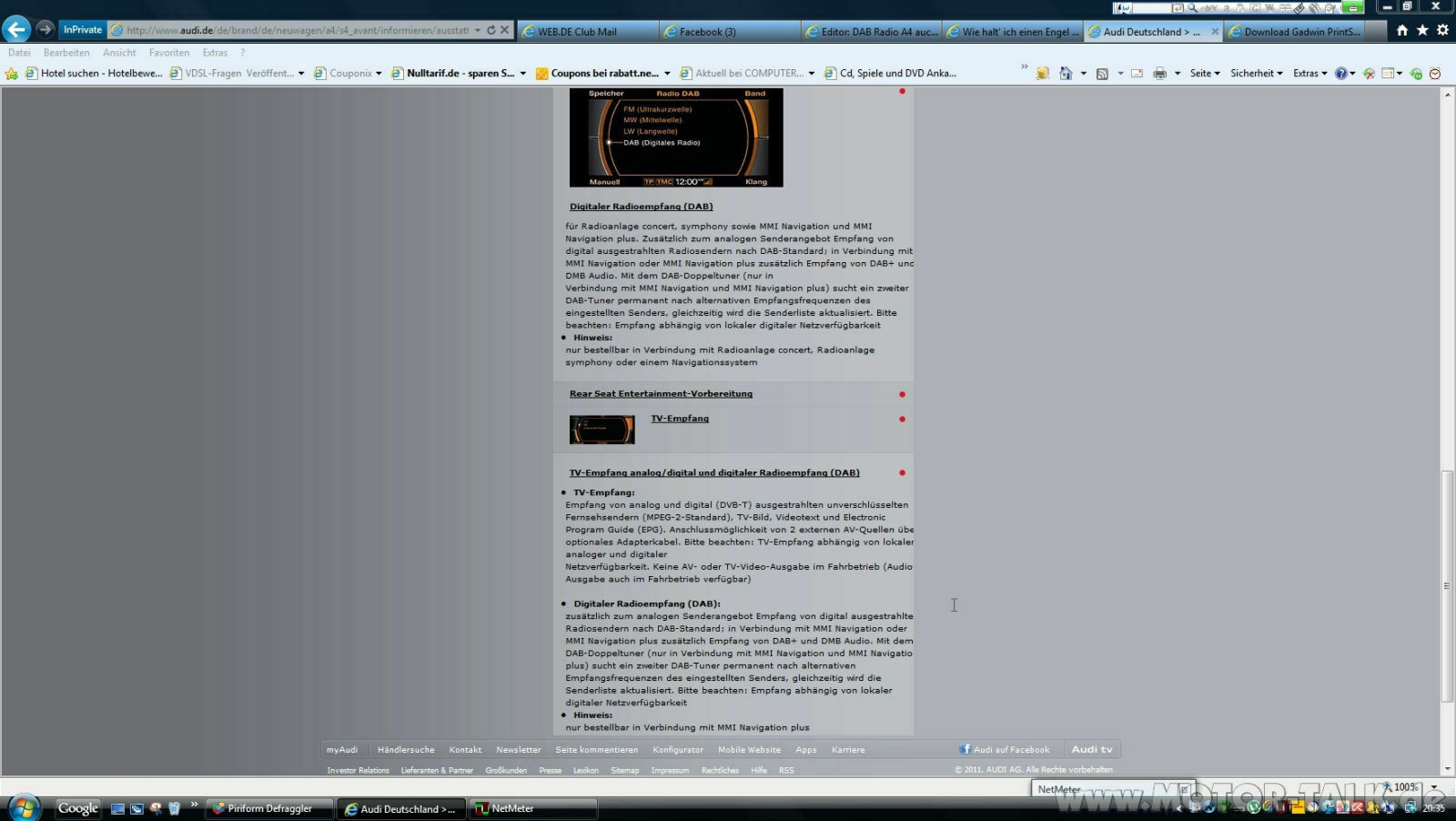Open TV-Empfang analog/digital und DAB link
The height and width of the screenshot is (821, 1456).
click(x=714, y=473)
